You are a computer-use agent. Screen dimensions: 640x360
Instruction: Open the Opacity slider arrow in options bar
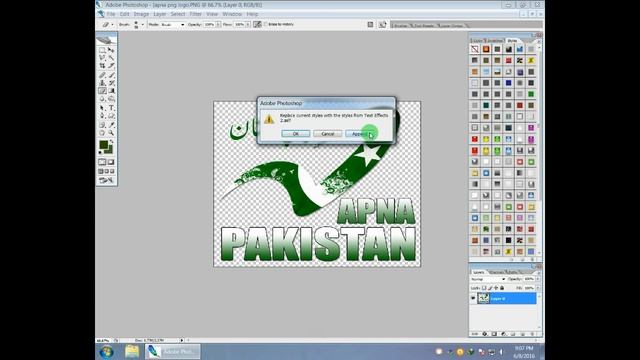click(x=218, y=24)
